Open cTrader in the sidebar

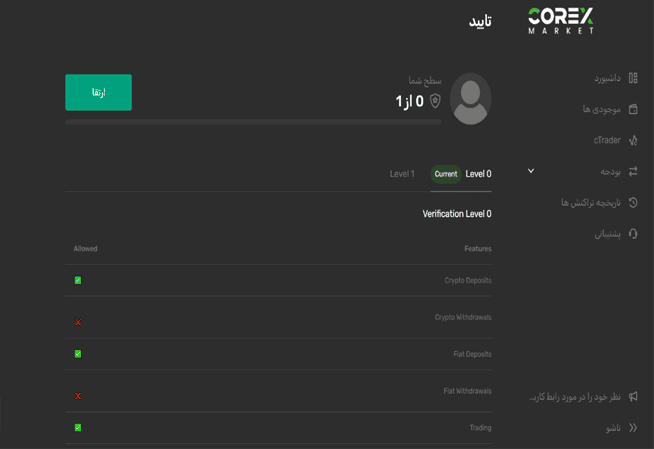(607, 140)
